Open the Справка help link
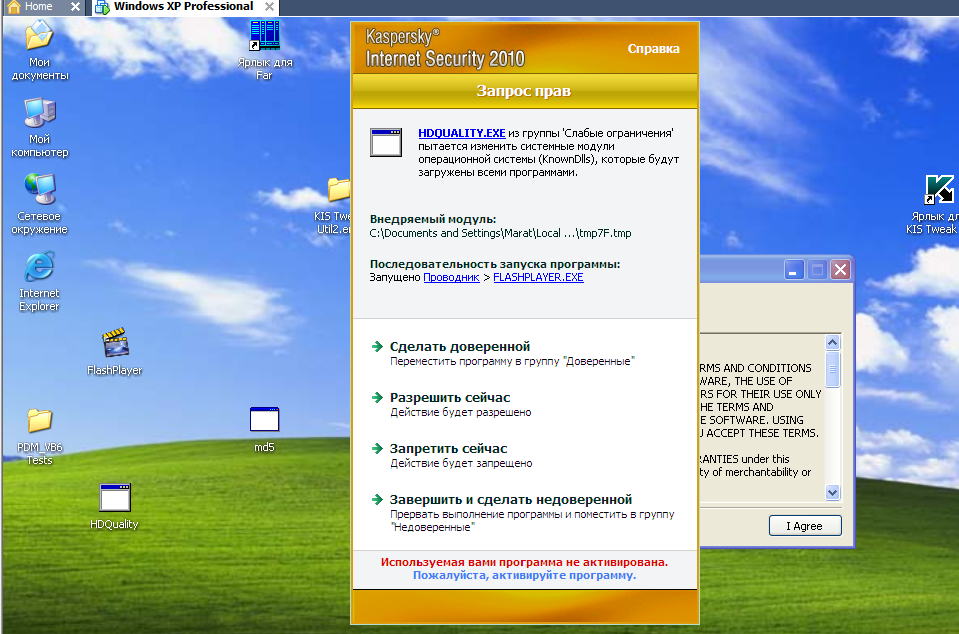The image size is (959, 634). click(x=653, y=49)
